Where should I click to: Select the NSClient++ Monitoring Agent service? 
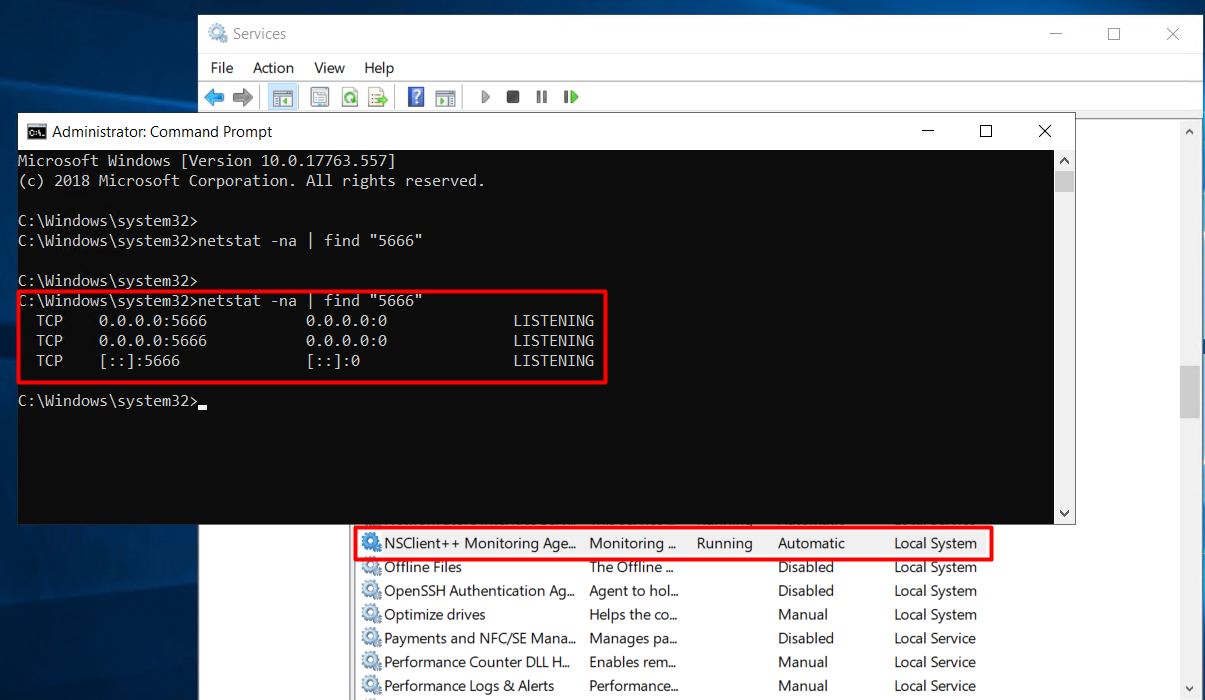pos(480,543)
